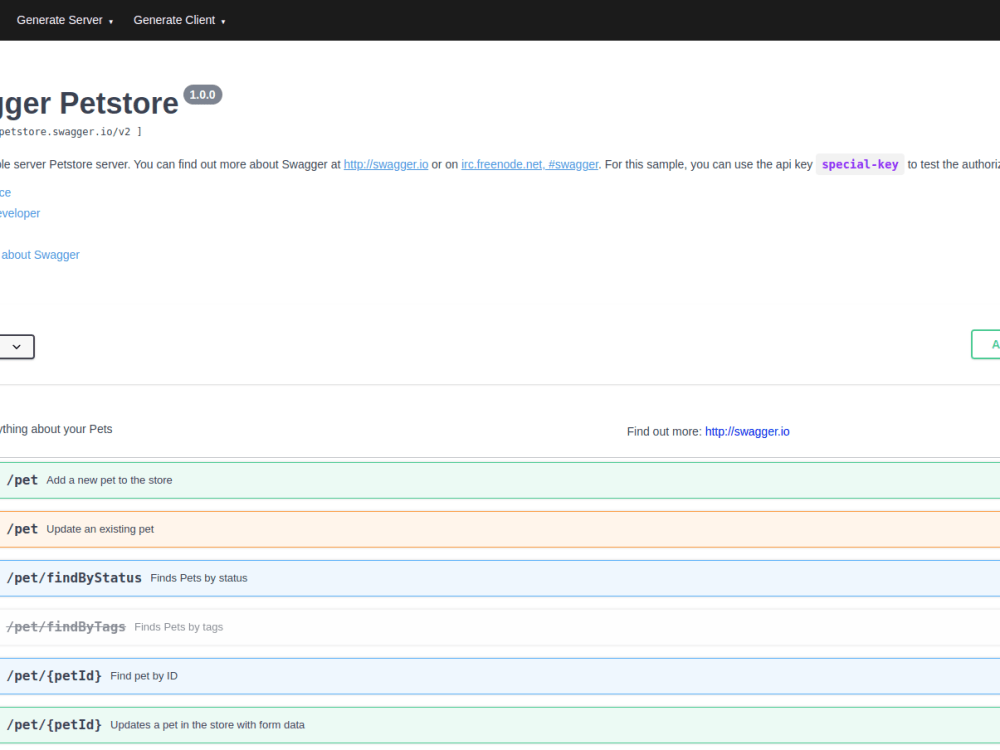Screen dimensions: 1000x750
Task: Open the 'about Swagger' external docs link
Action: pyautogui.click(x=40, y=255)
